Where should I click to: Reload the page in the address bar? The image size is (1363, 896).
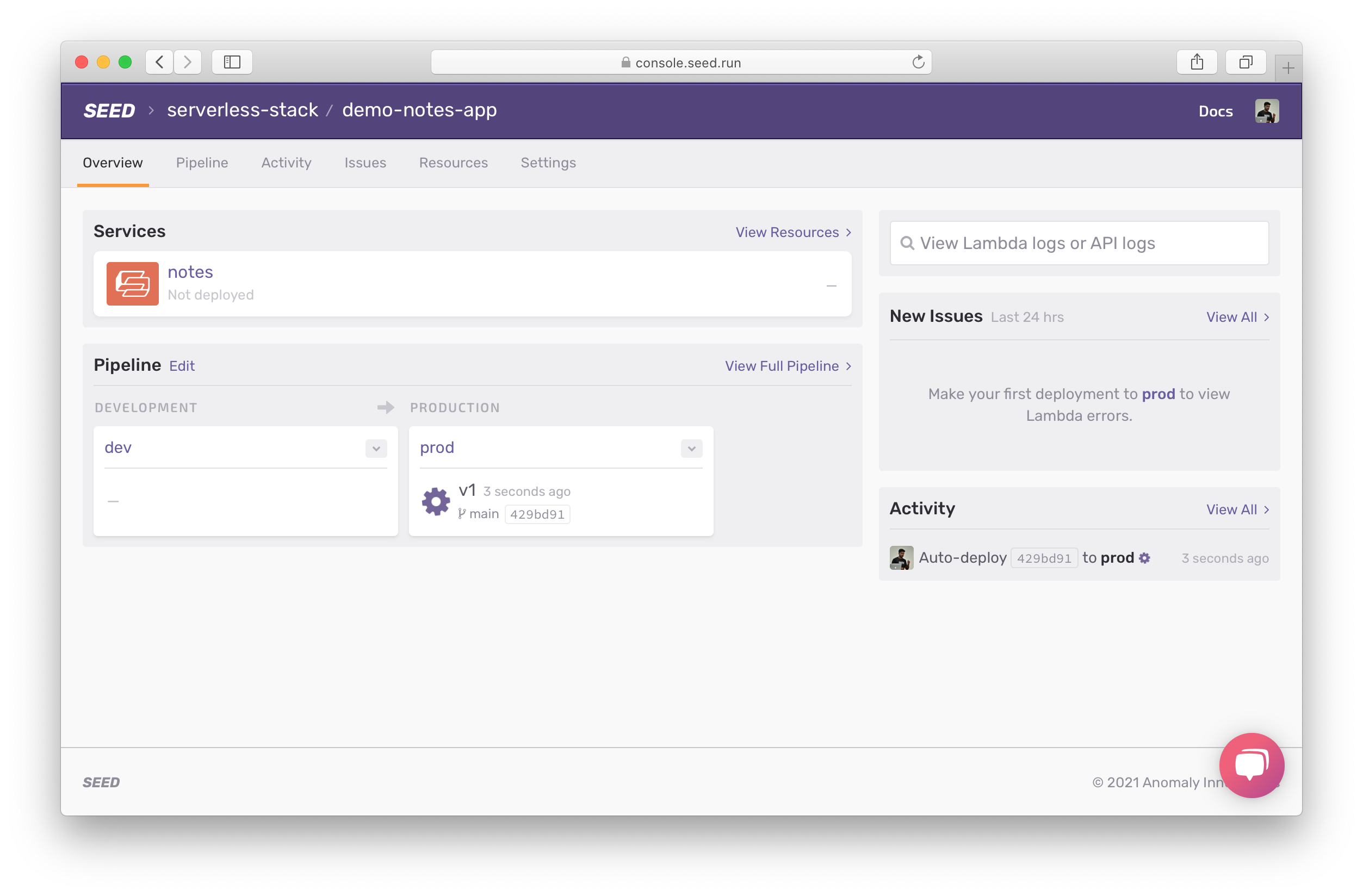point(918,62)
